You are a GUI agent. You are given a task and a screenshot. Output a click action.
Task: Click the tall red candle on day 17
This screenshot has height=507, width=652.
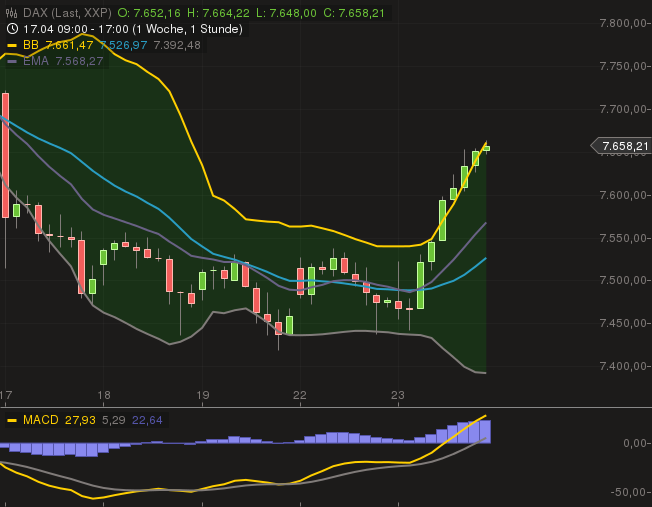[x=5, y=155]
